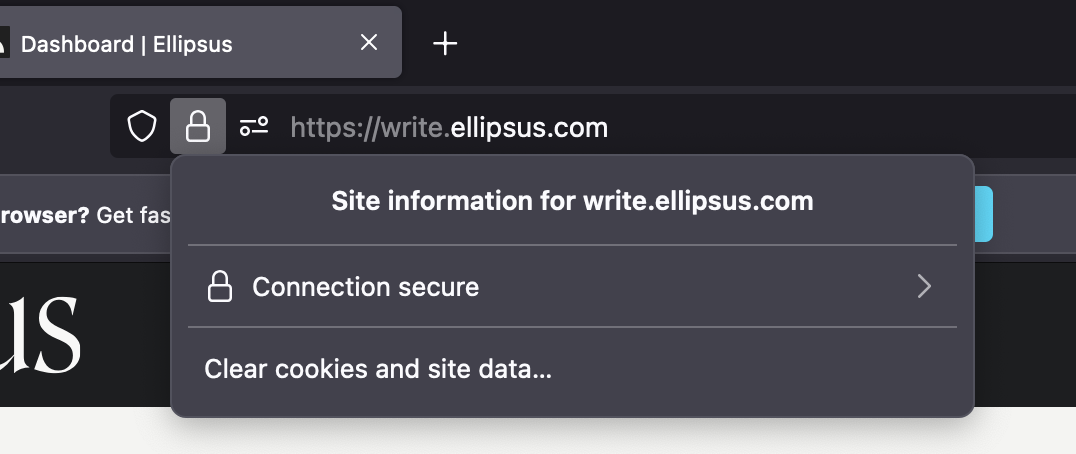Click the ellipsus.com domain in URL
This screenshot has height=454, width=1076.
529,127
